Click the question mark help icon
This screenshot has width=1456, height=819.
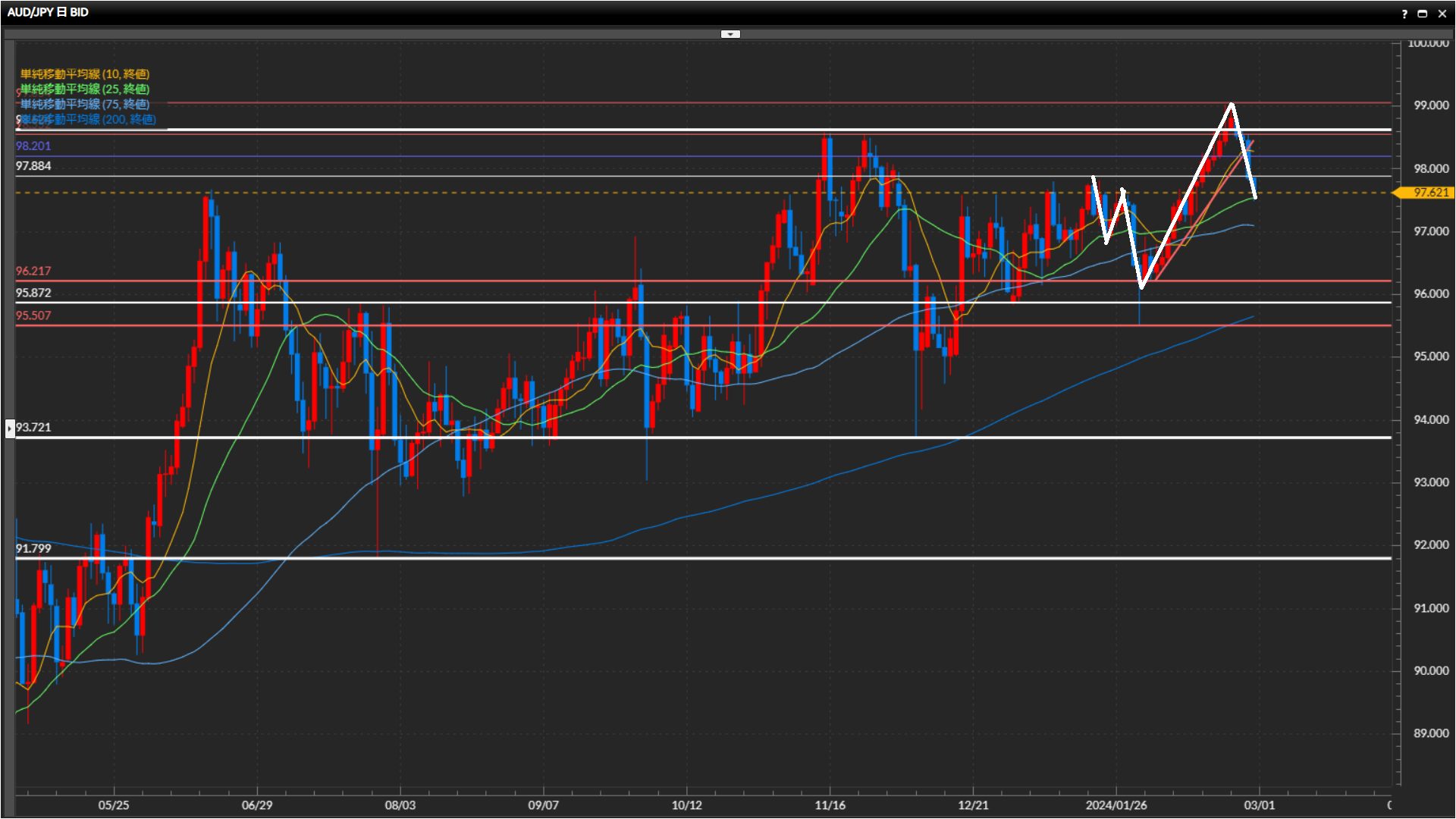tap(1404, 14)
